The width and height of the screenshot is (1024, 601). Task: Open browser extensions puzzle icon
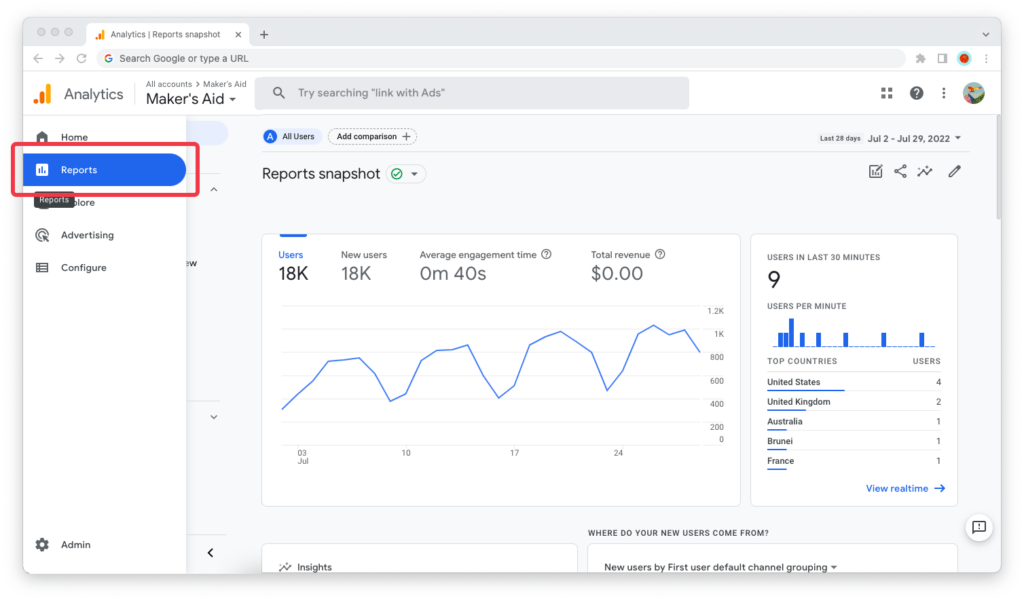click(x=921, y=58)
